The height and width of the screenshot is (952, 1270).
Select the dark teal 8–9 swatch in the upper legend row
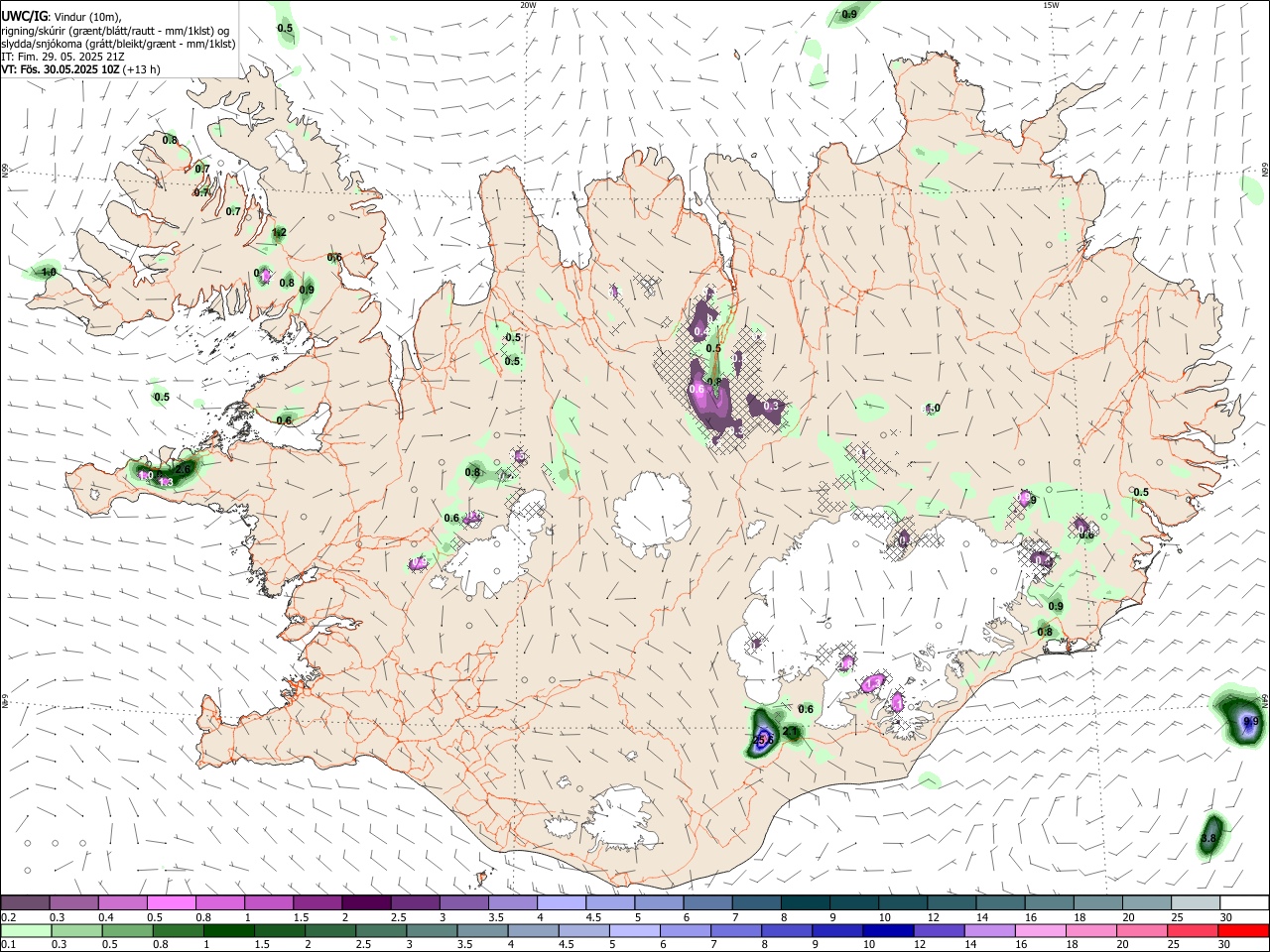click(806, 902)
